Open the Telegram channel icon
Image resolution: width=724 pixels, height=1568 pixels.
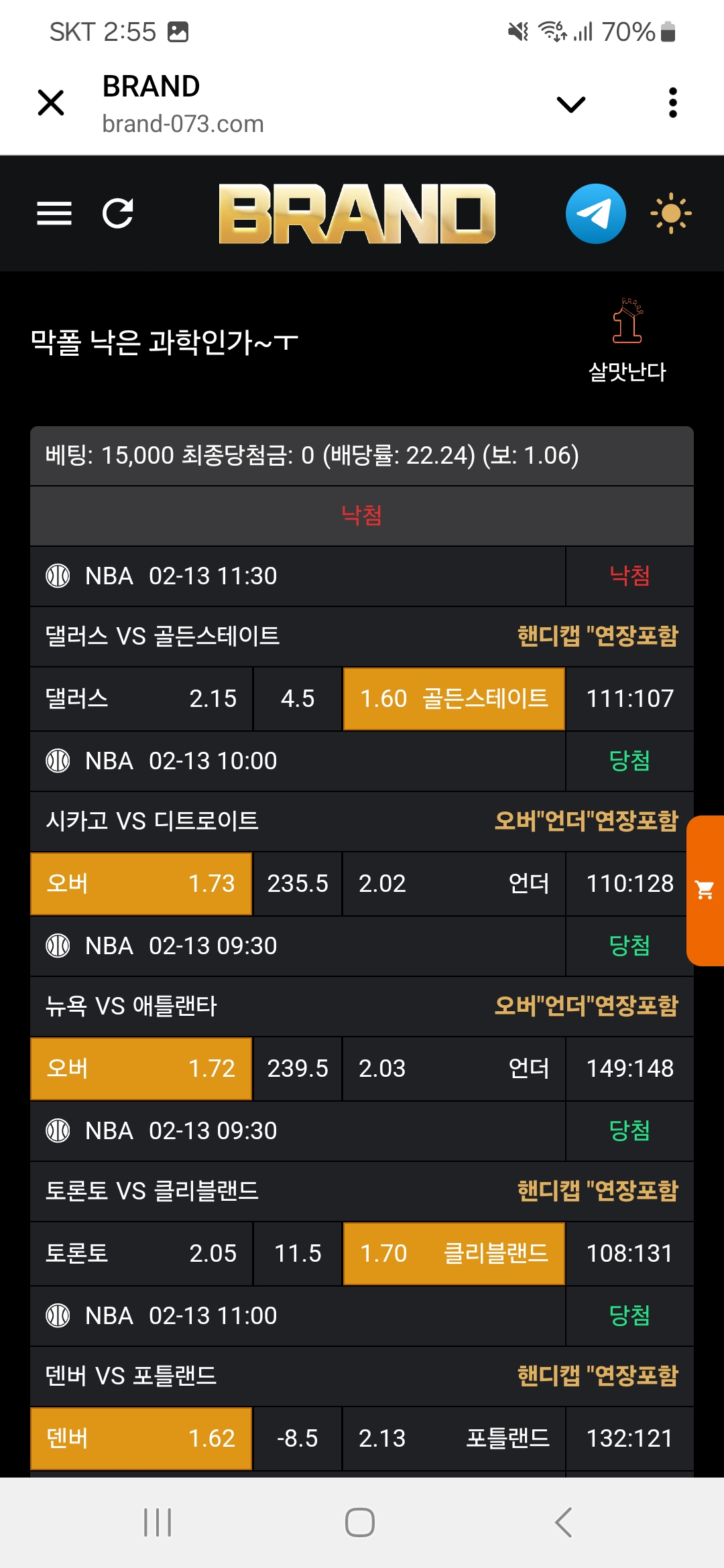tap(595, 214)
